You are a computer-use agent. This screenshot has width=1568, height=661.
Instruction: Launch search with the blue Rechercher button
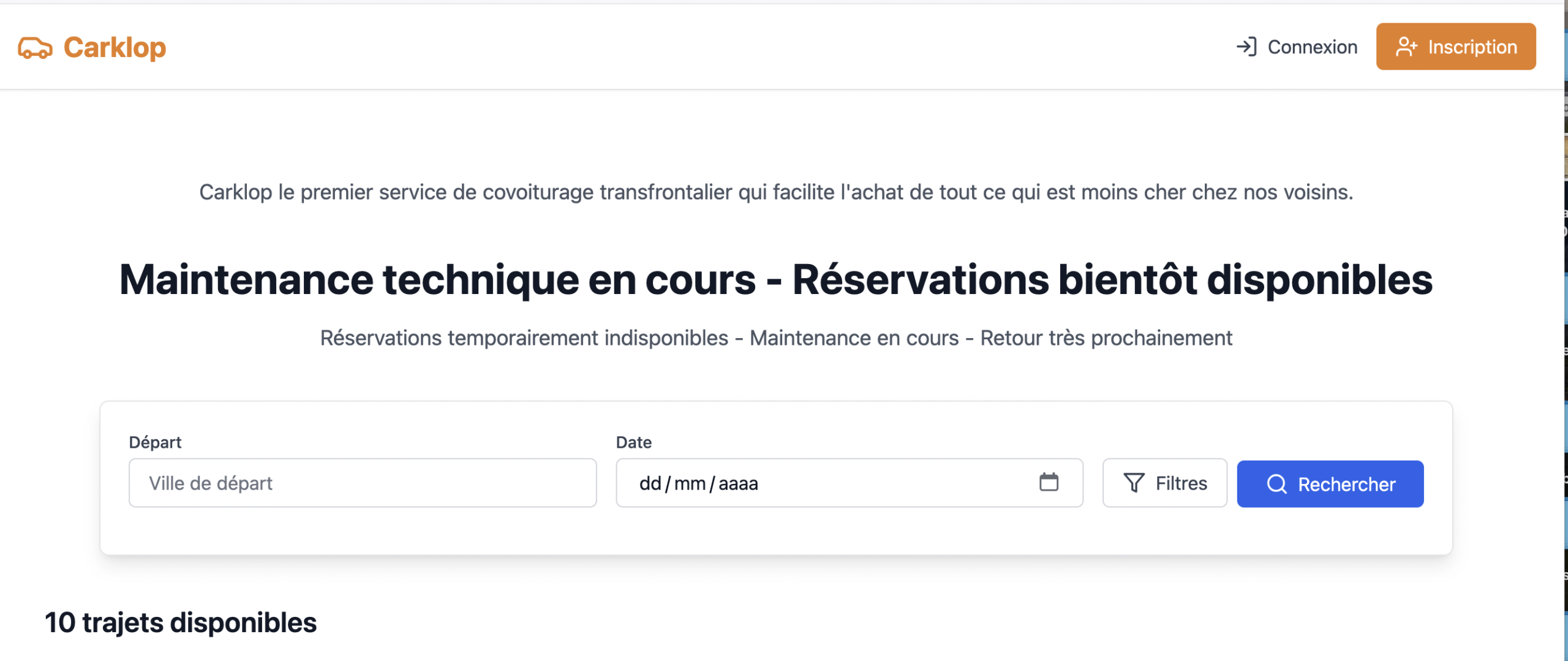[1330, 484]
